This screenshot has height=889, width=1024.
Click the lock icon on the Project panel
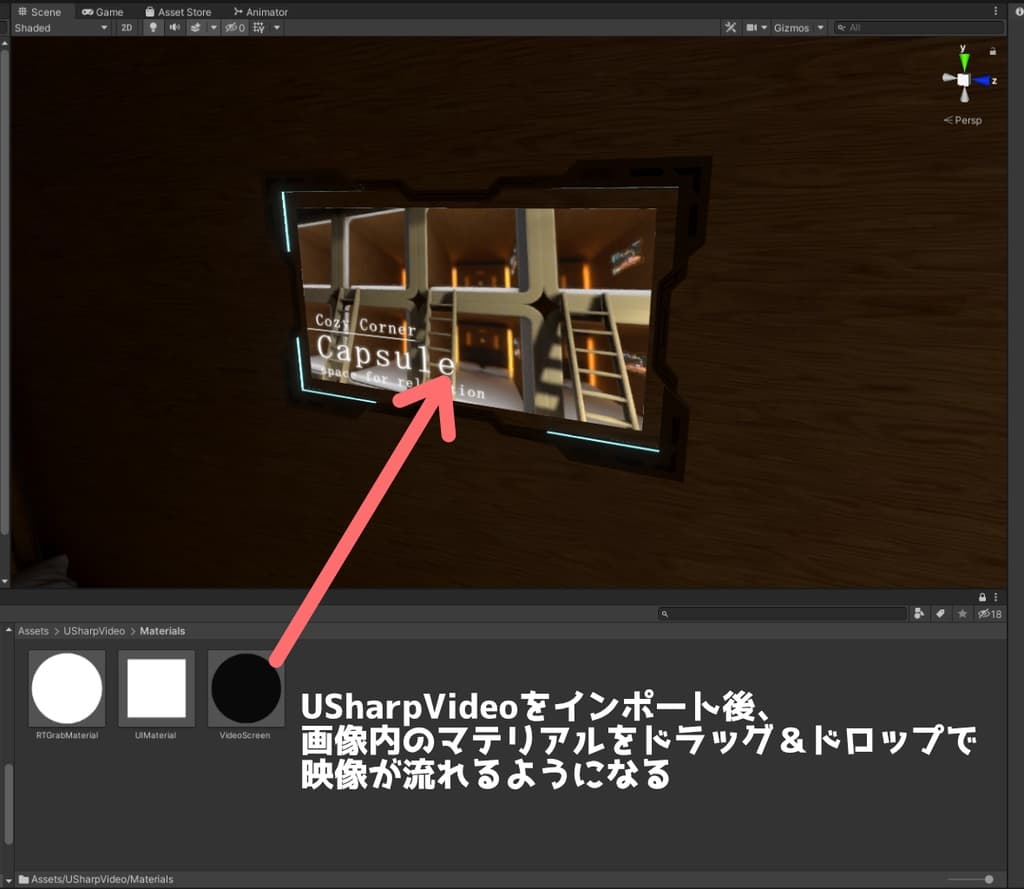tap(983, 597)
